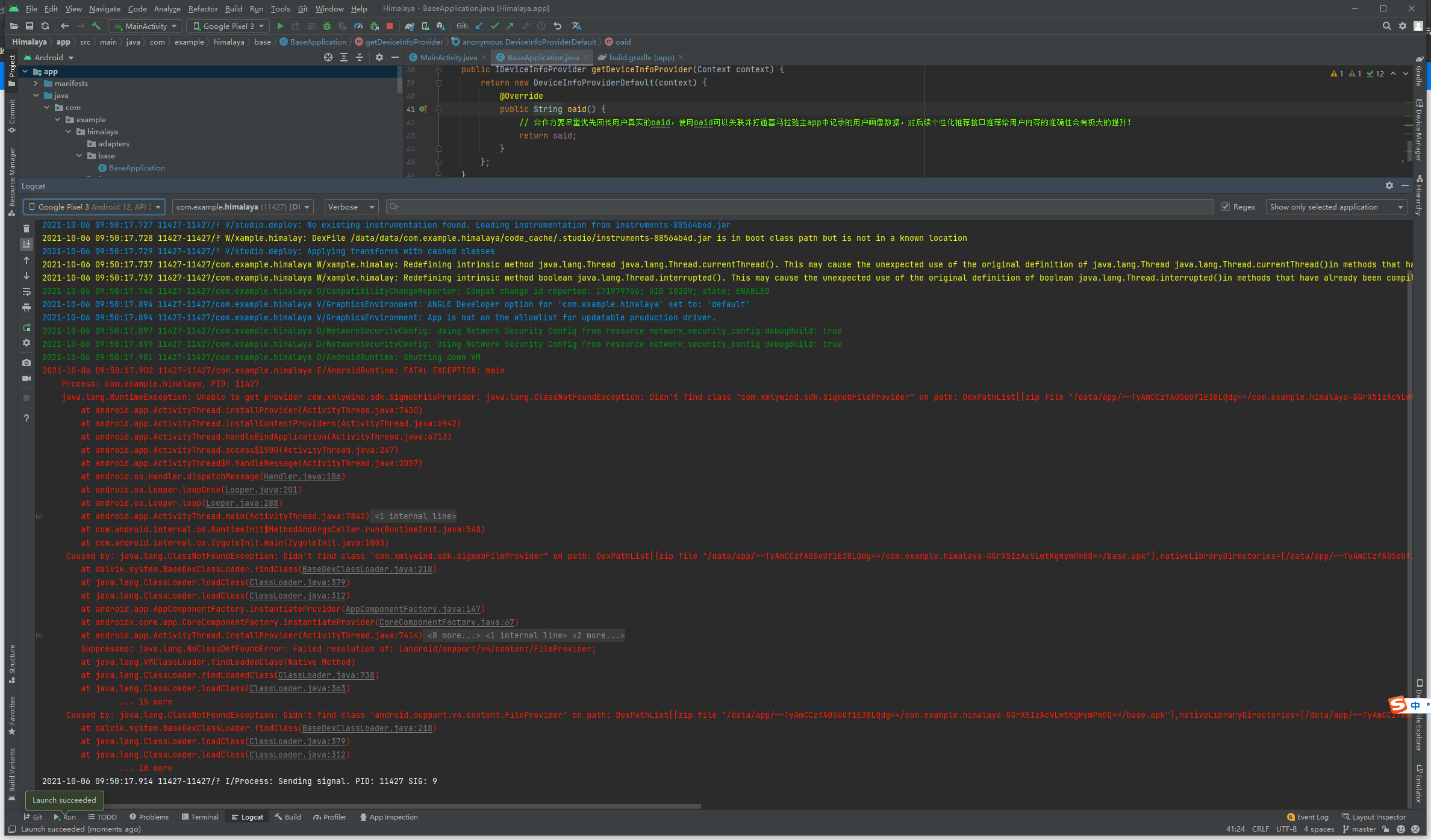
Task: Collapse the java folder in project tree
Action: [36, 95]
